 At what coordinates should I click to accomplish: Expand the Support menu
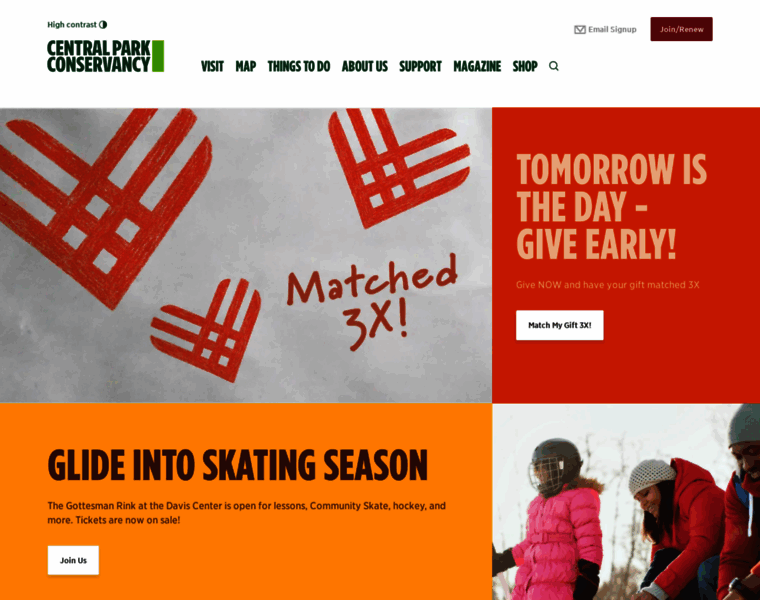click(x=420, y=66)
